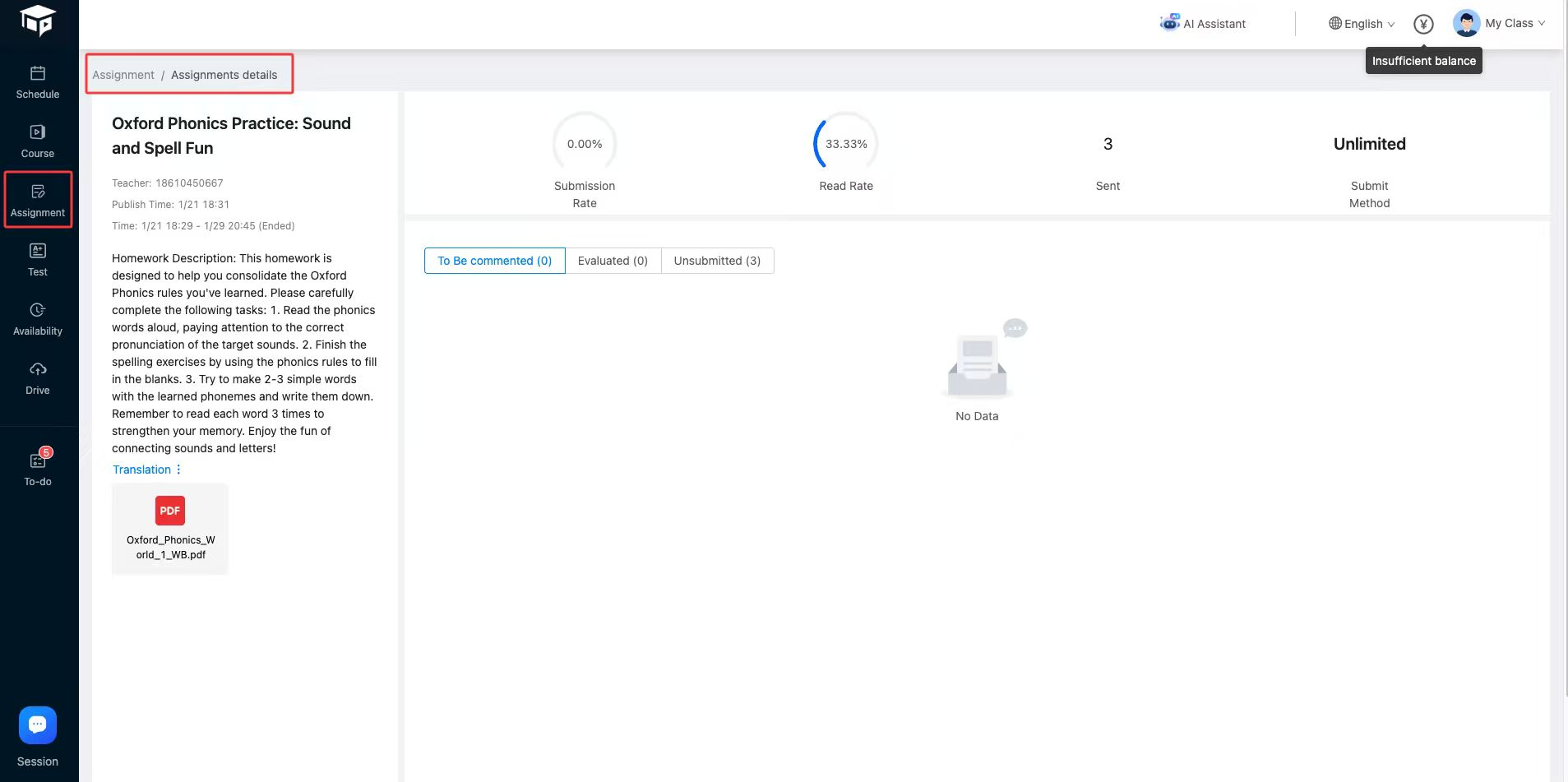Open the Drive cloud icon
Viewport: 1568px width, 782px height.
click(38, 378)
